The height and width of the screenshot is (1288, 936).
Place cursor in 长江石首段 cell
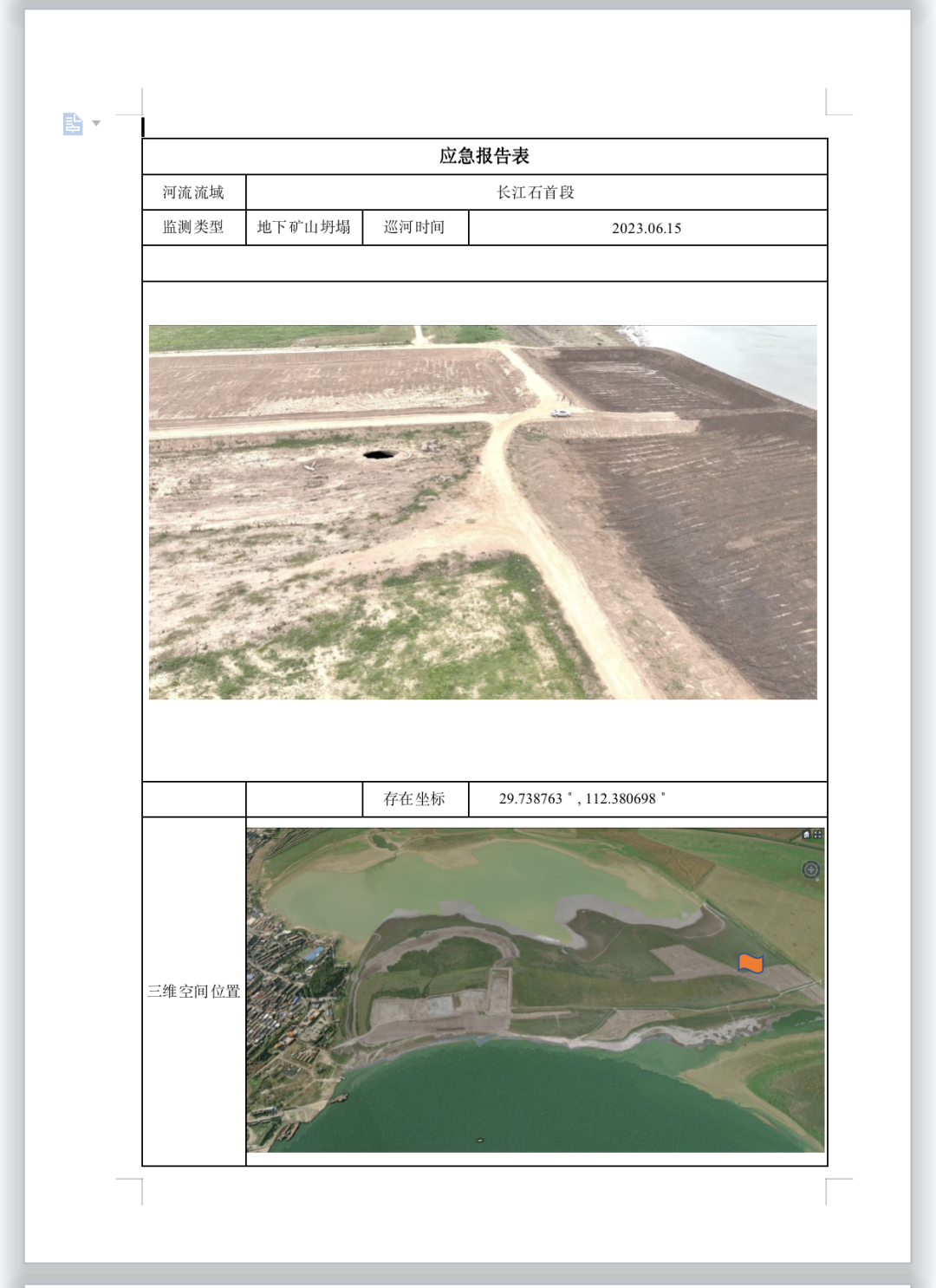point(536,192)
